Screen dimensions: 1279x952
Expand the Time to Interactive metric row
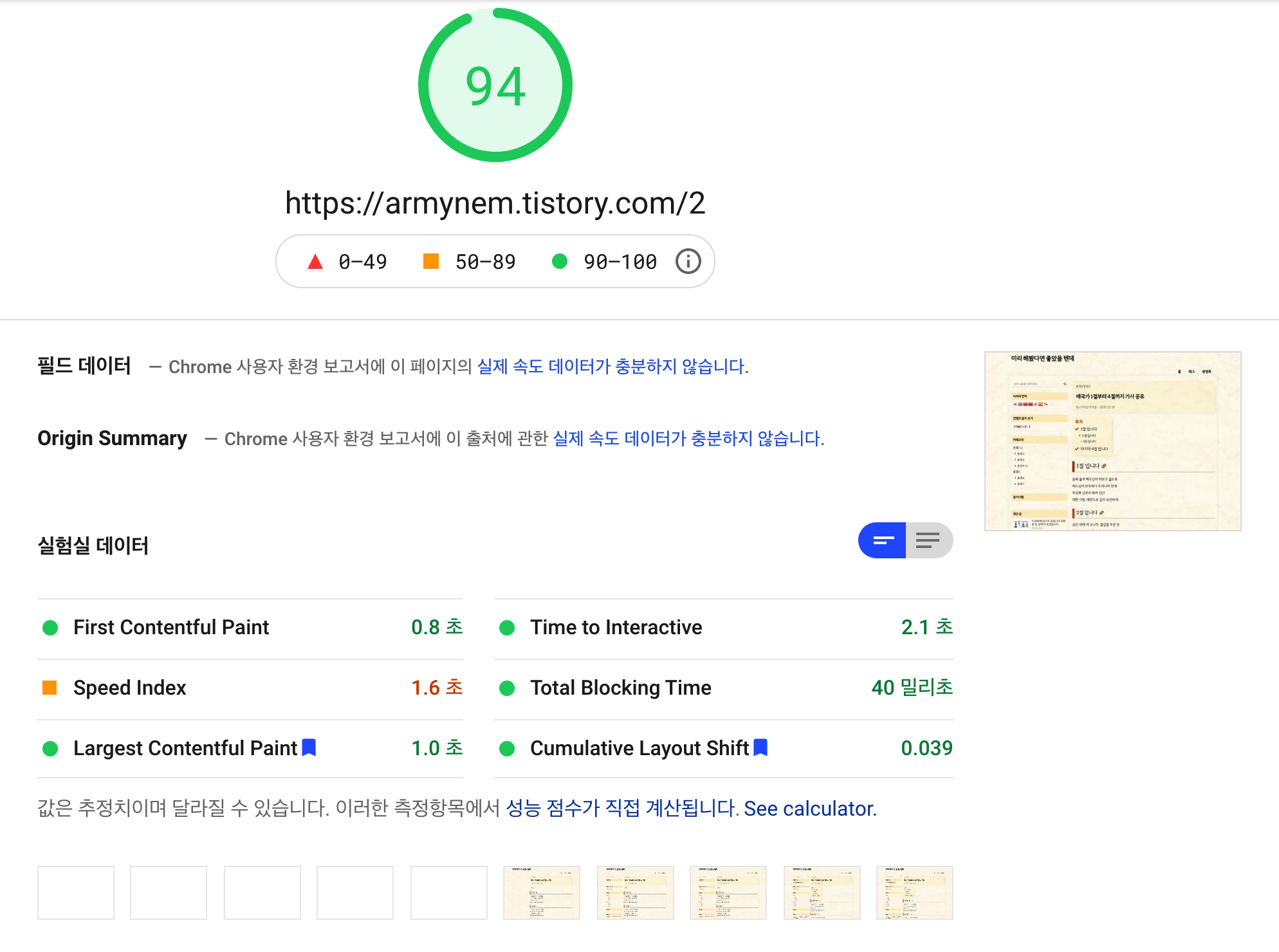(x=616, y=628)
